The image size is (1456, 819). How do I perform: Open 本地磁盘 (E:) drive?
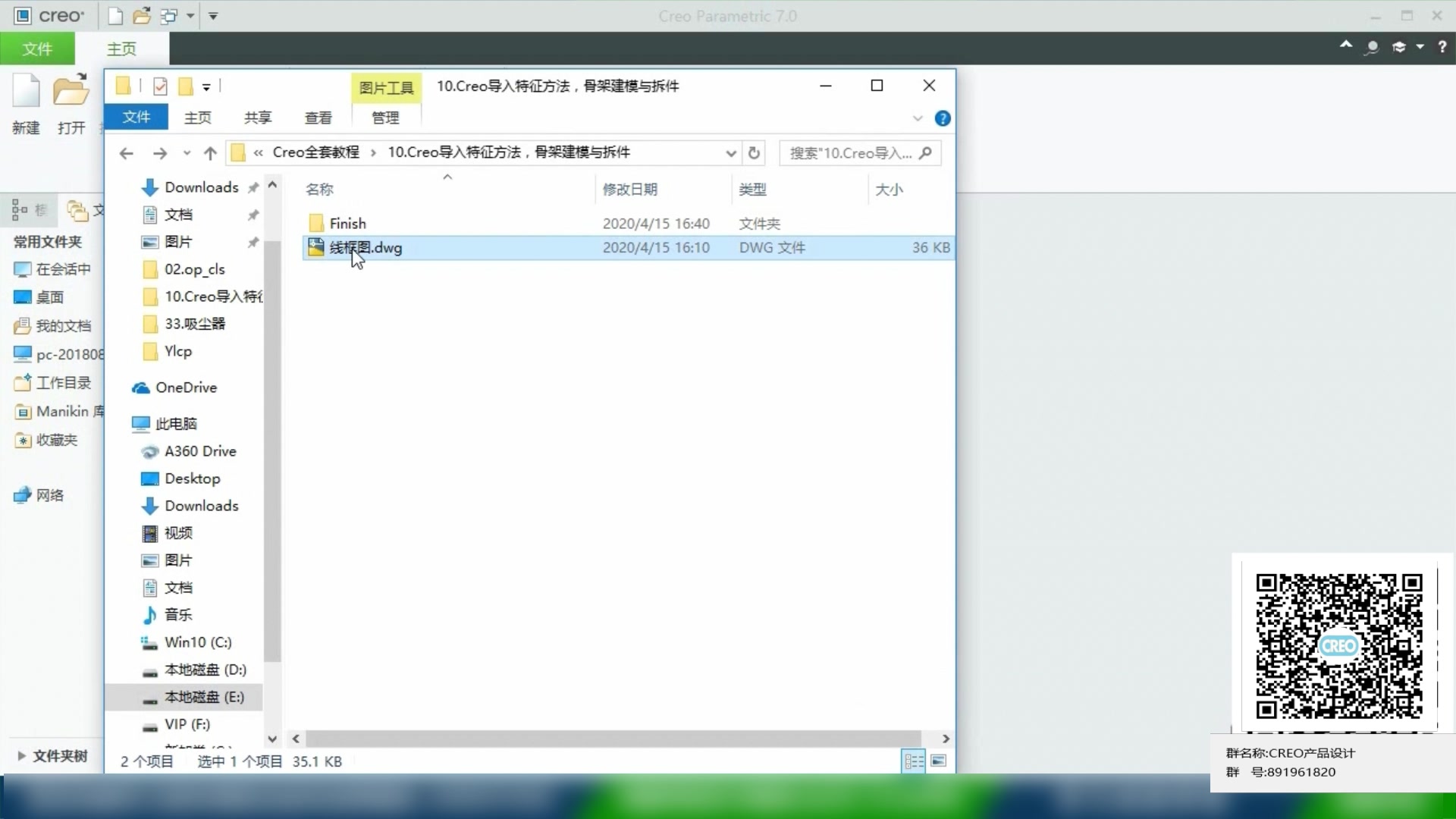click(205, 697)
